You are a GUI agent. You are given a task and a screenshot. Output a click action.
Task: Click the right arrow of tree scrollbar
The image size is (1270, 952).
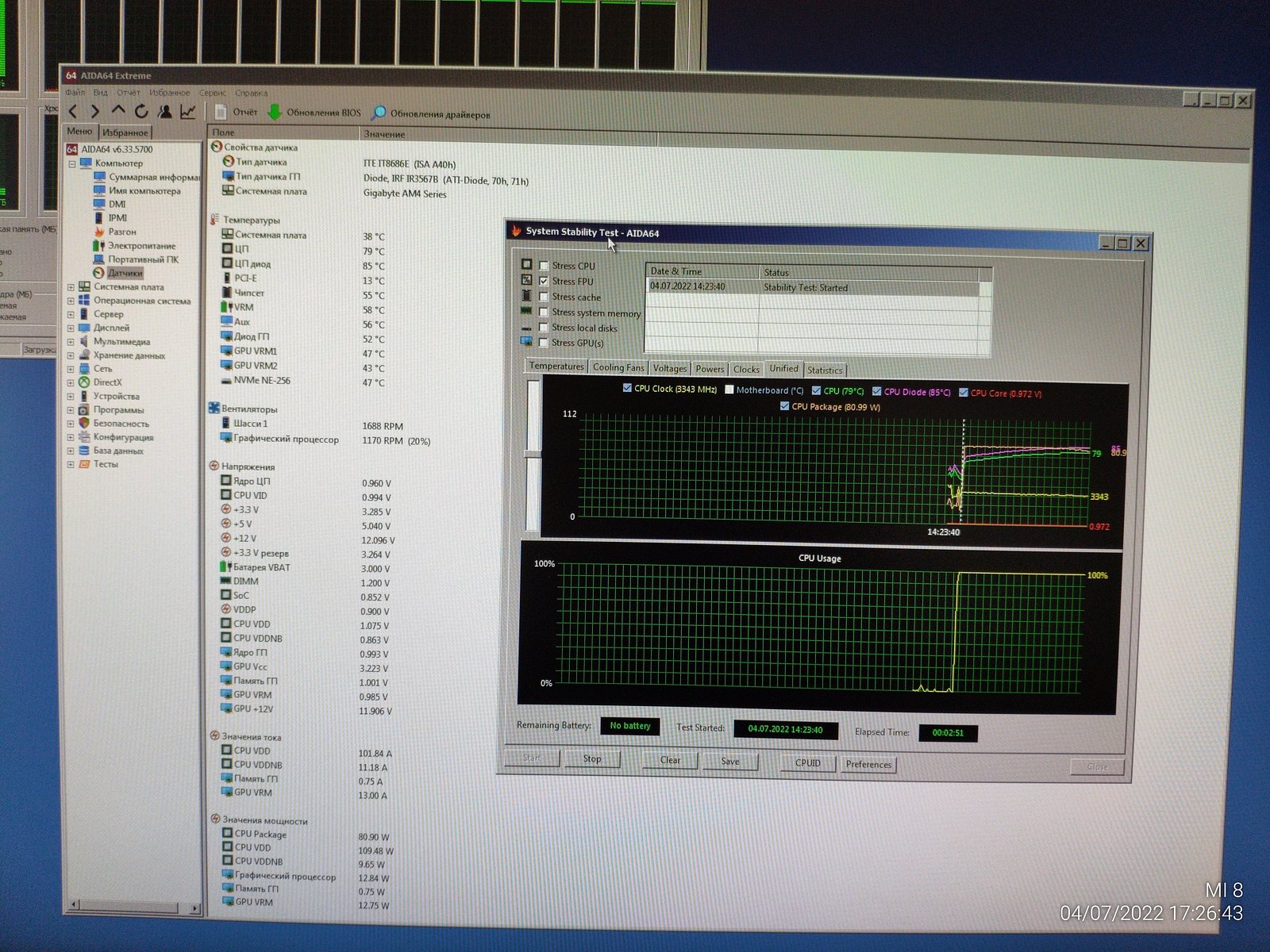point(194,907)
